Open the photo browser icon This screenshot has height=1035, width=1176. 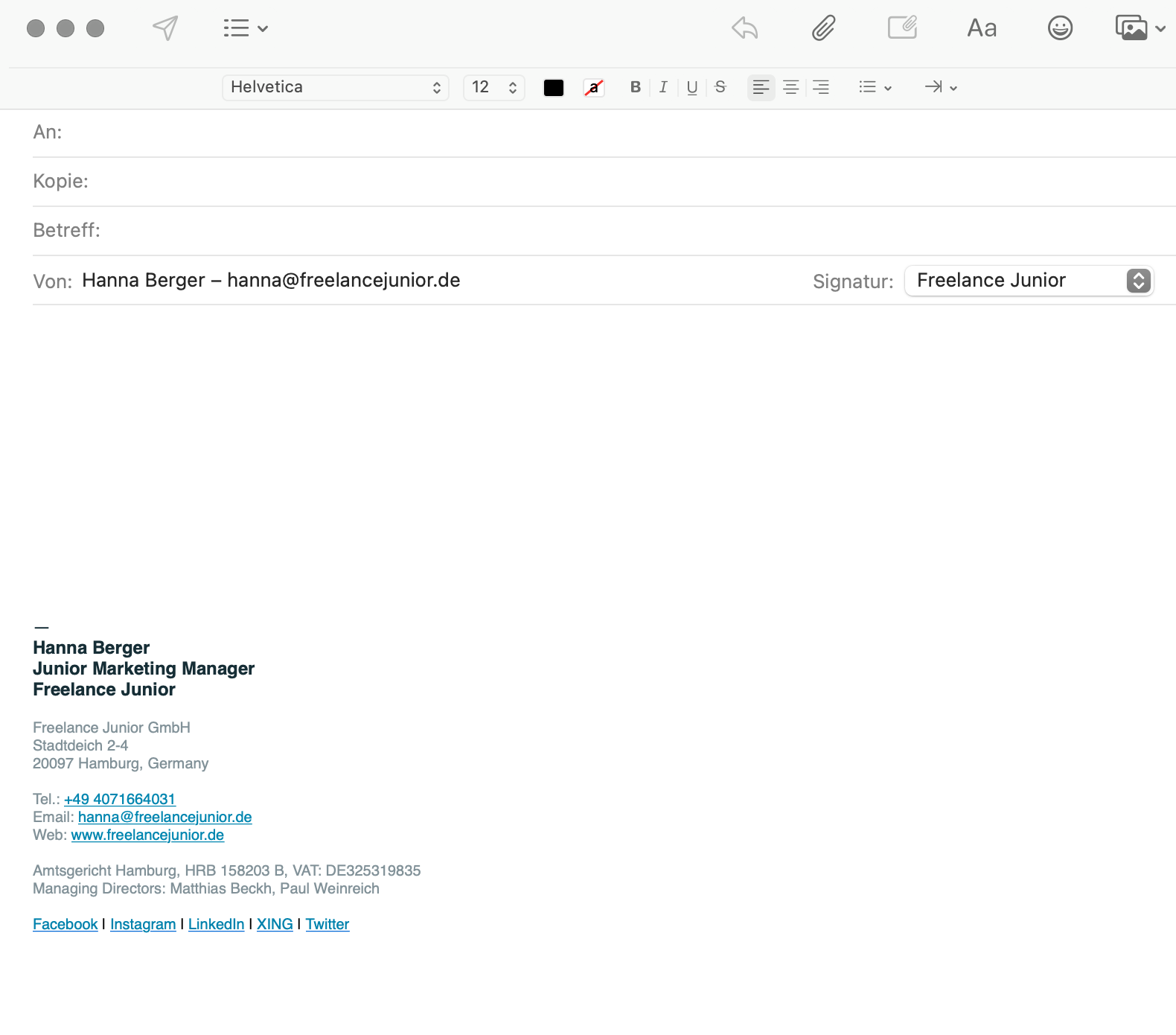tap(1131, 28)
